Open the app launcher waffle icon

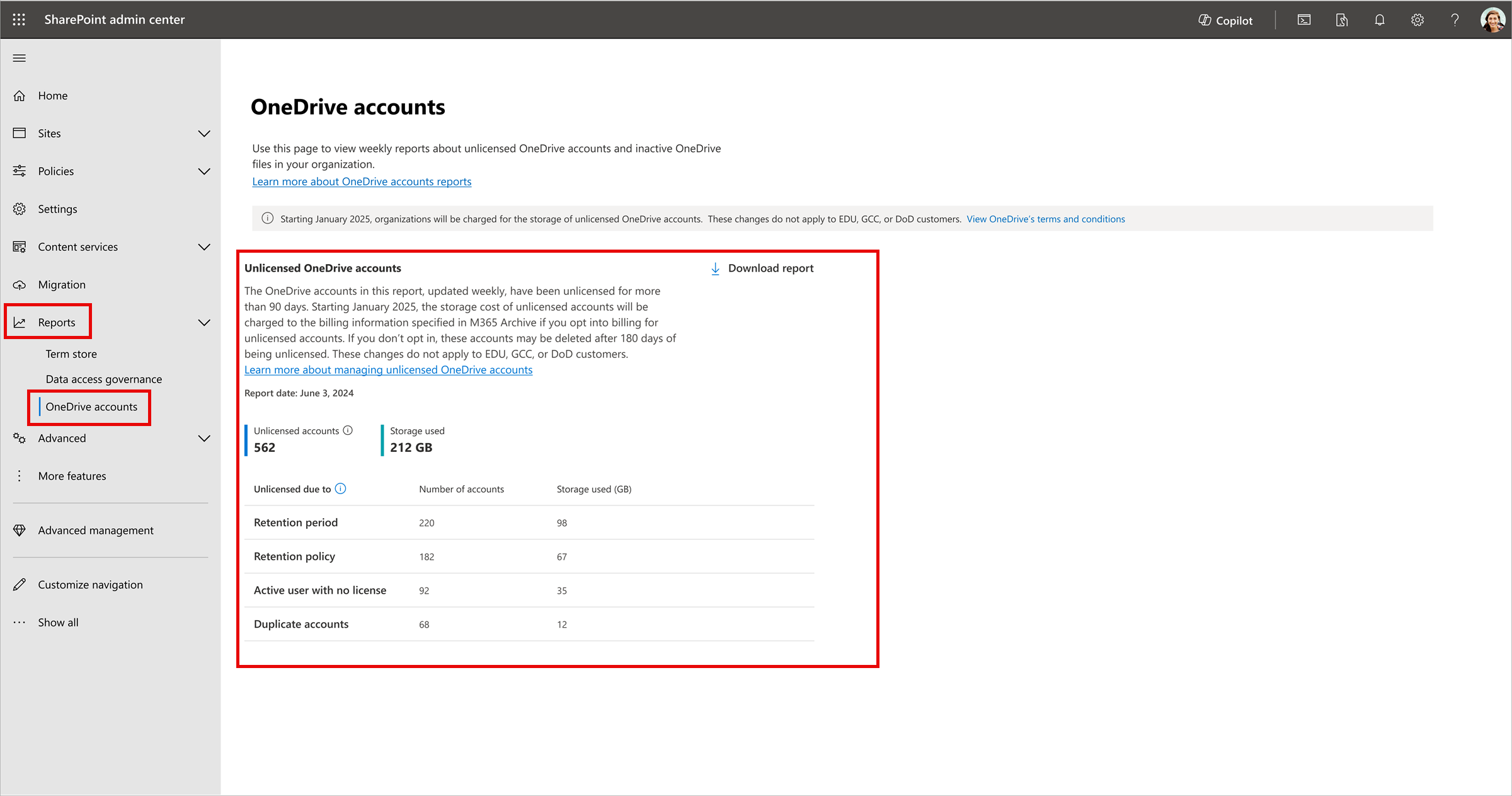pos(19,20)
